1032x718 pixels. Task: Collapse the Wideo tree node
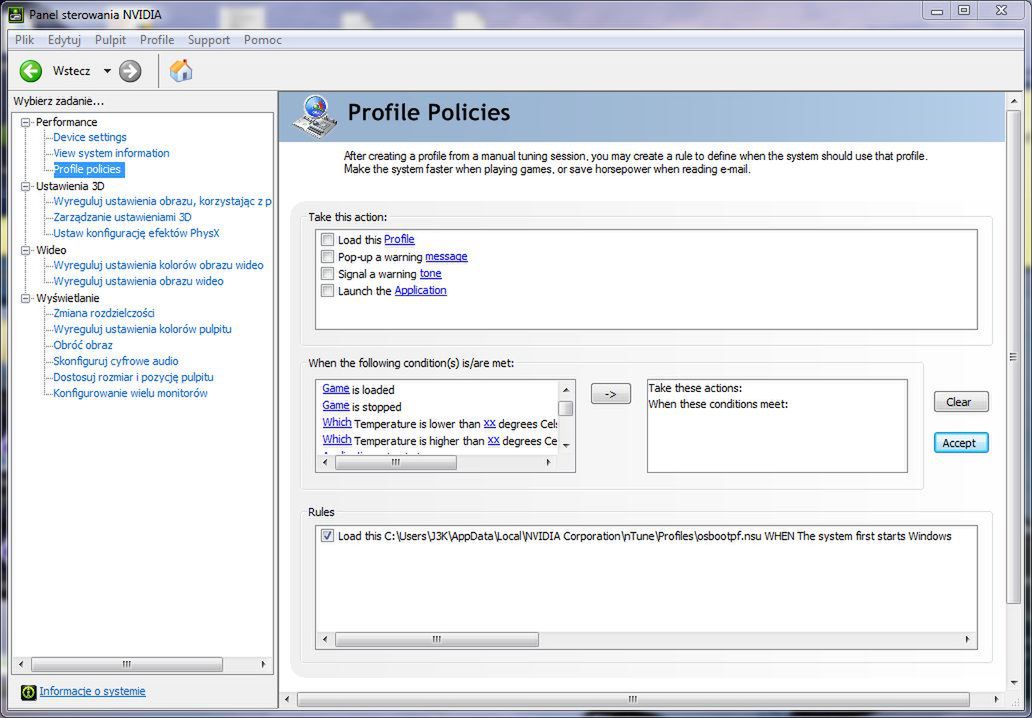[26, 250]
